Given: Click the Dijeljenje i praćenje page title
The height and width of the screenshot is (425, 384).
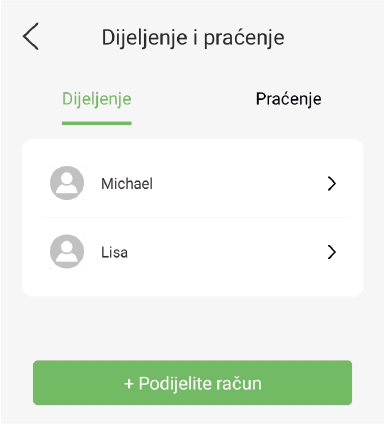Looking at the screenshot, I should pyautogui.click(x=193, y=37).
